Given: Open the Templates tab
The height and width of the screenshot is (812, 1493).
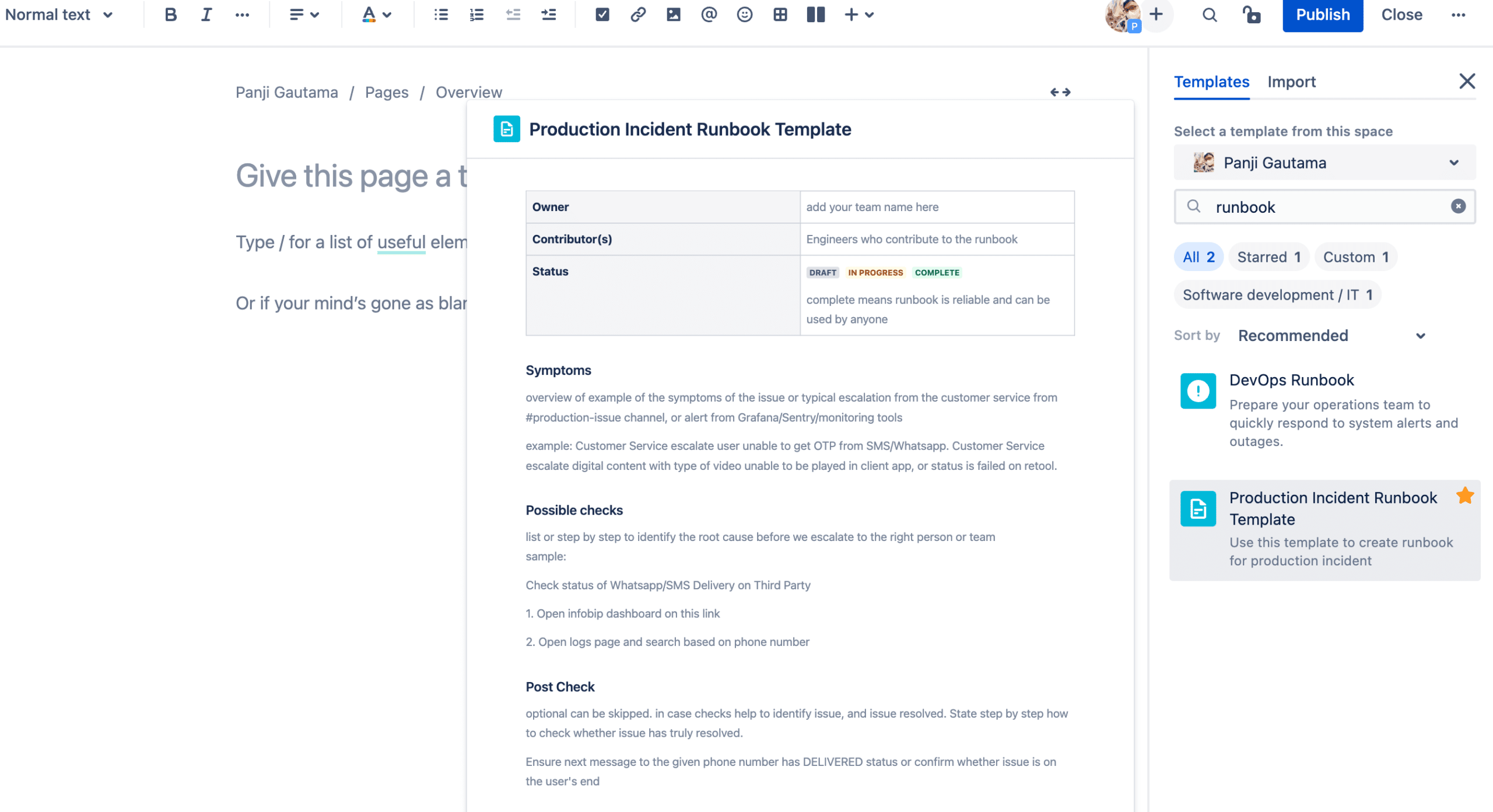Looking at the screenshot, I should 1211,82.
